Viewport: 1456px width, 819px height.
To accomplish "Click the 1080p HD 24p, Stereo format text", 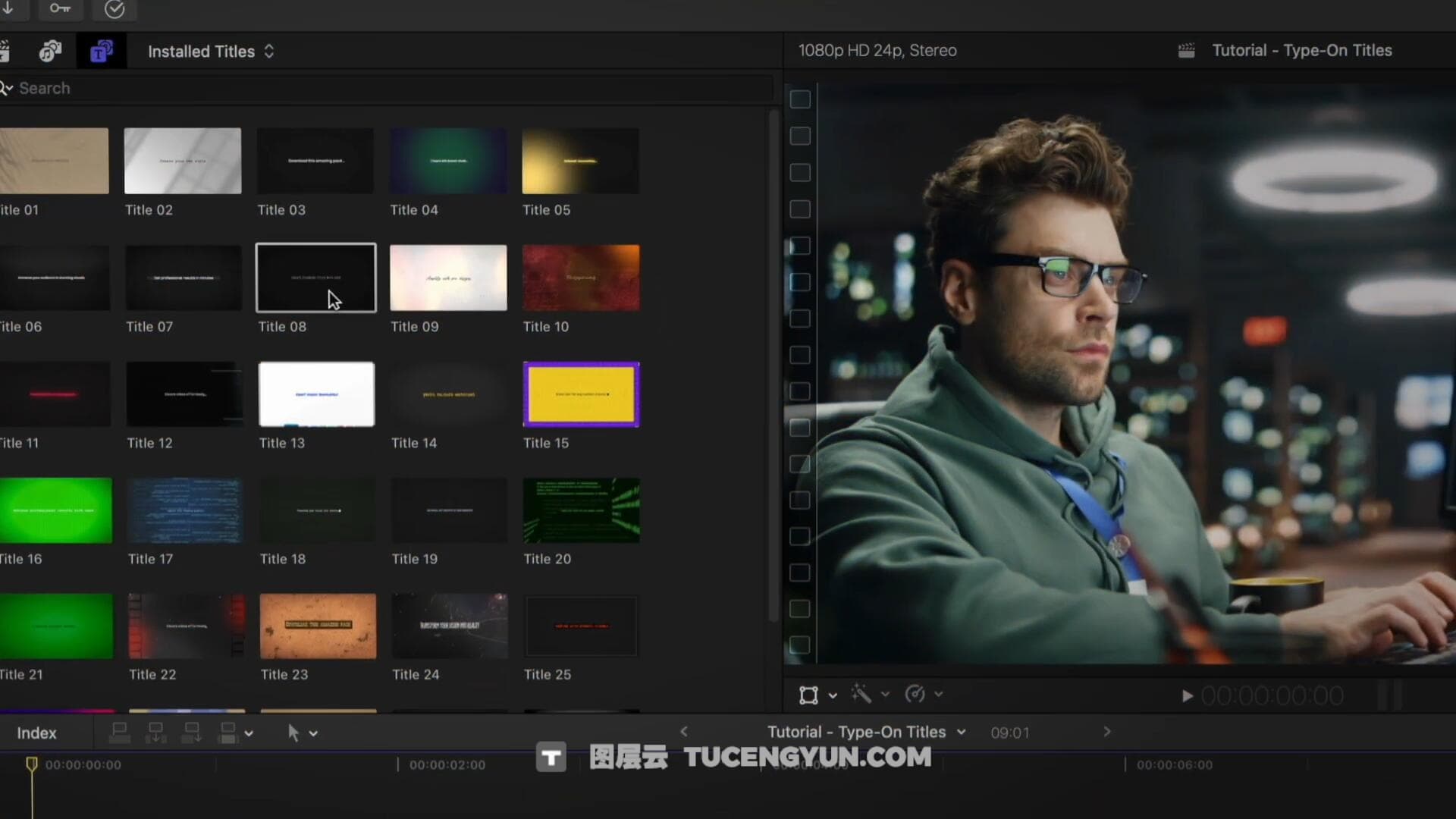I will pos(877,51).
